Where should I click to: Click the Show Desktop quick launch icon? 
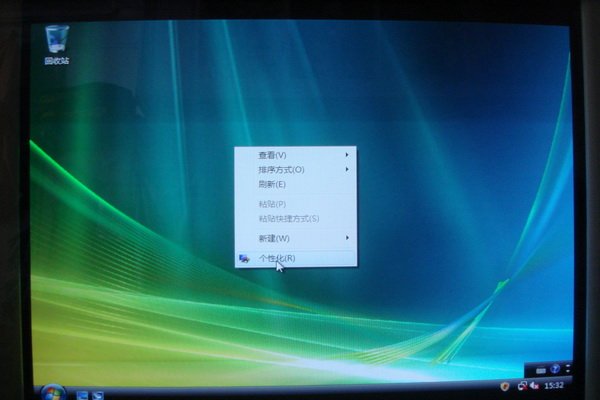(x=82, y=395)
